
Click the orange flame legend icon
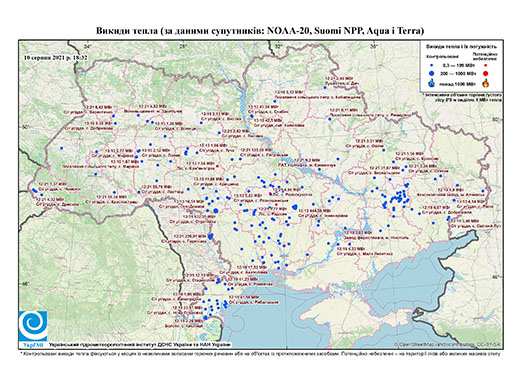tap(486, 83)
